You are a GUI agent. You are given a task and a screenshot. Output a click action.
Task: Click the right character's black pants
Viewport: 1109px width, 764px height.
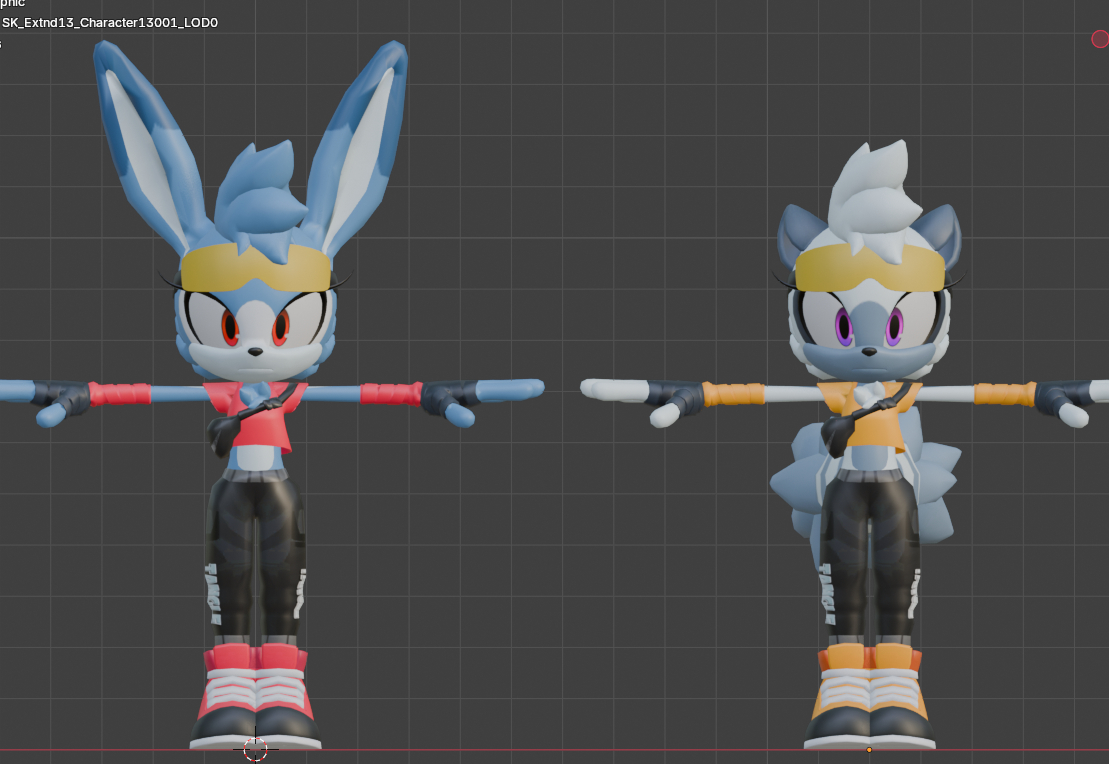868,540
